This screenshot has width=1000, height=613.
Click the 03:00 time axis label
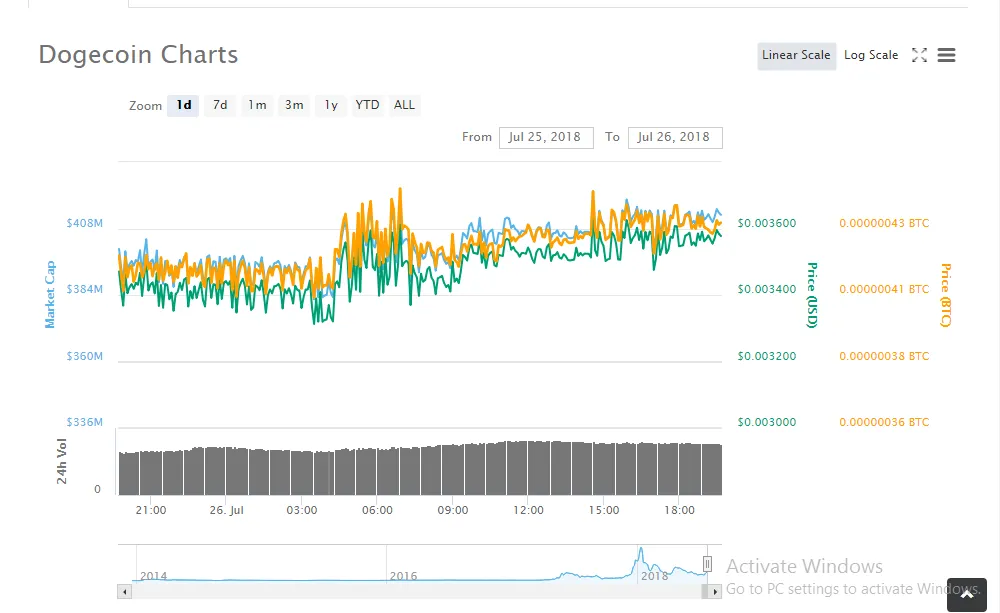click(x=302, y=510)
